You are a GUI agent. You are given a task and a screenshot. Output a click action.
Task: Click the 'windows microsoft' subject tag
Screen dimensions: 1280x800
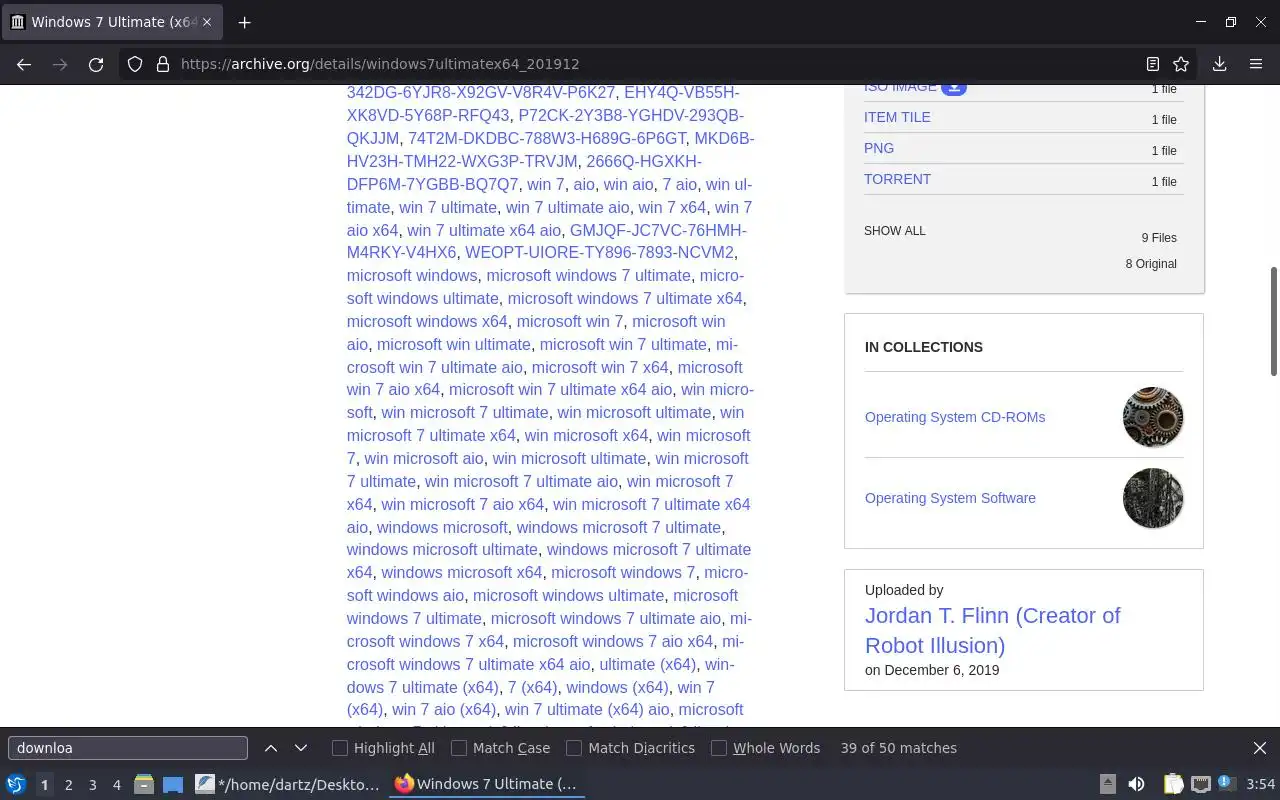(442, 527)
